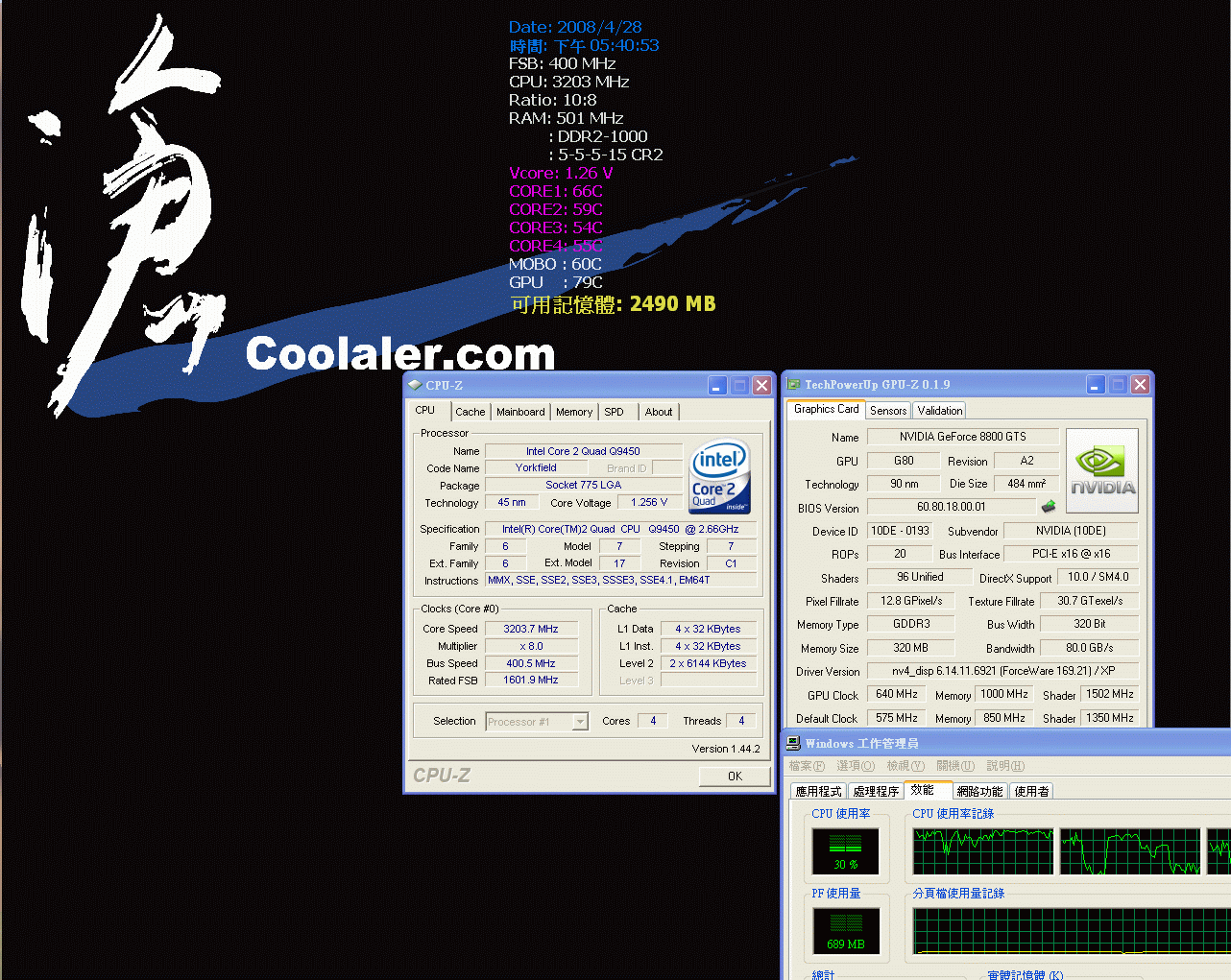The height and width of the screenshot is (980, 1231).
Task: Click the BIOS Version field 60.80.18.00.01
Action: click(951, 507)
